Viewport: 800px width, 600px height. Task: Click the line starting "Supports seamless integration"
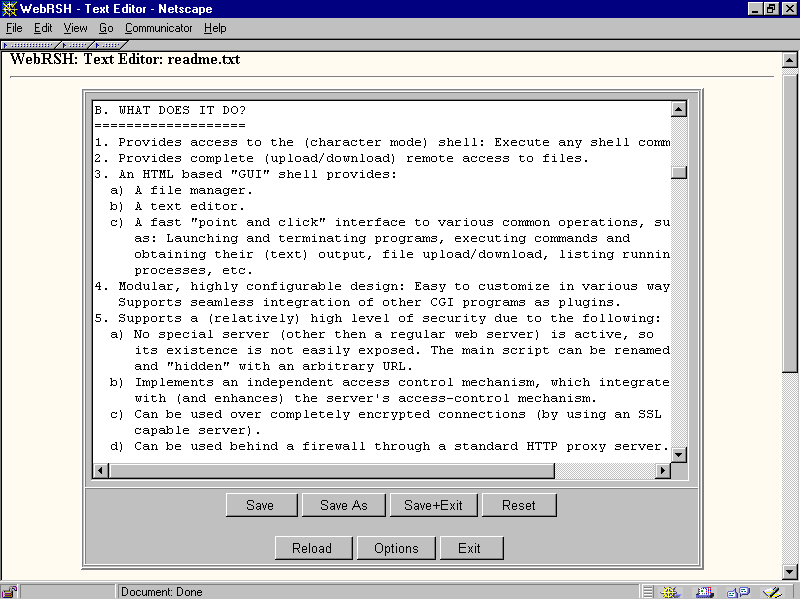(x=369, y=302)
